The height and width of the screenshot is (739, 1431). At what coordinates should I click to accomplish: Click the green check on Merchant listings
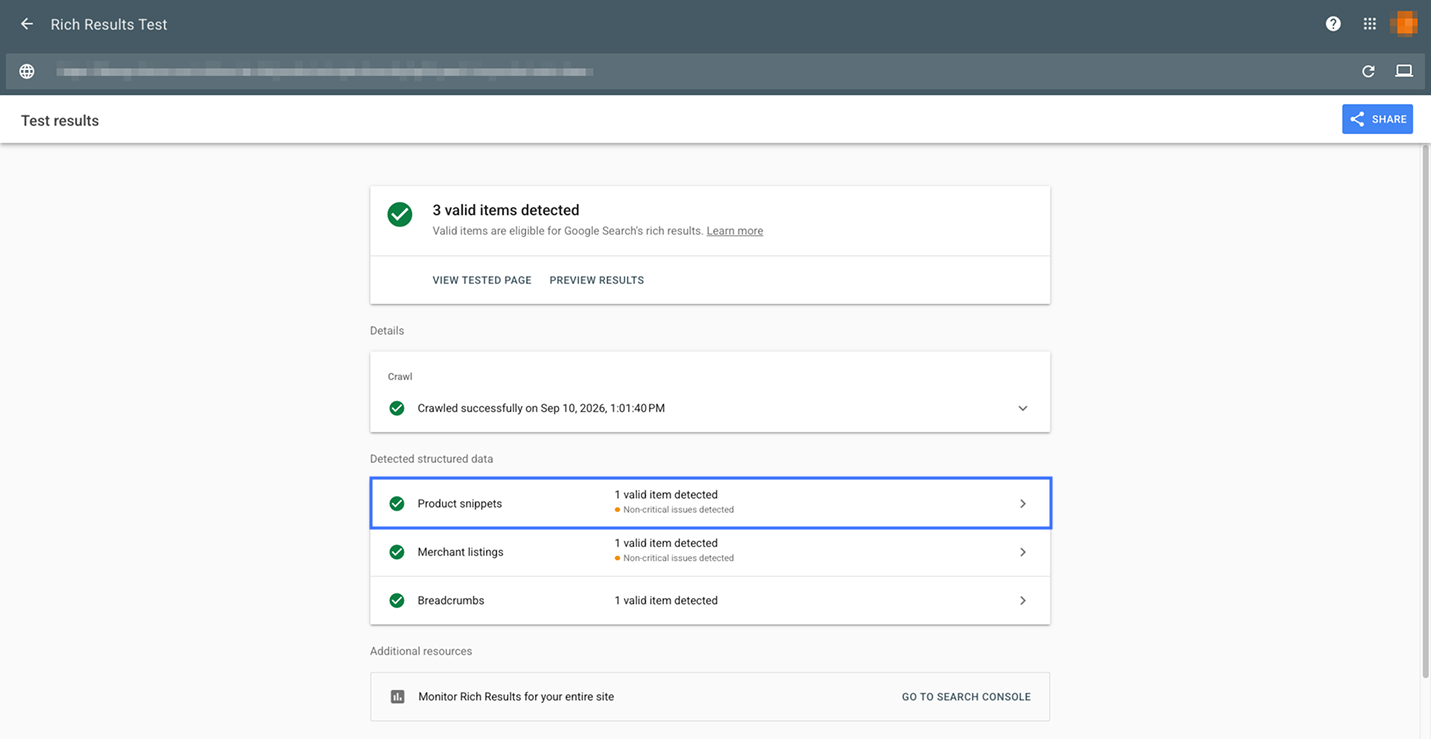[x=397, y=552]
